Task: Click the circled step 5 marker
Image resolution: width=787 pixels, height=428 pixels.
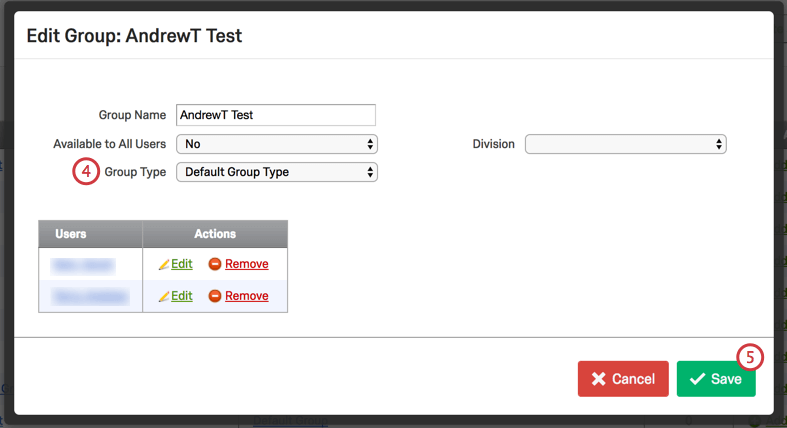Action: click(750, 357)
